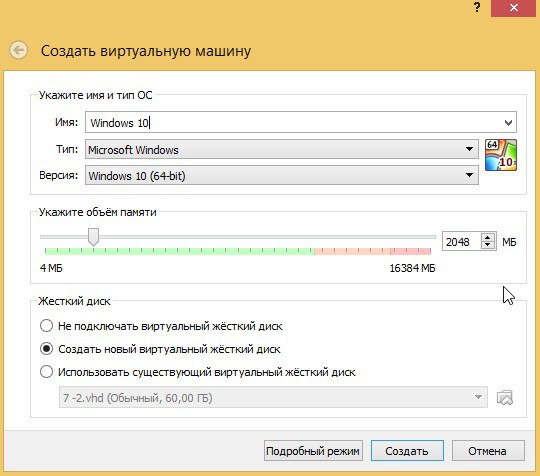The image size is (540, 476).
Task: Click the 'Укажите объём памяти' group label
Action: (x=97, y=212)
